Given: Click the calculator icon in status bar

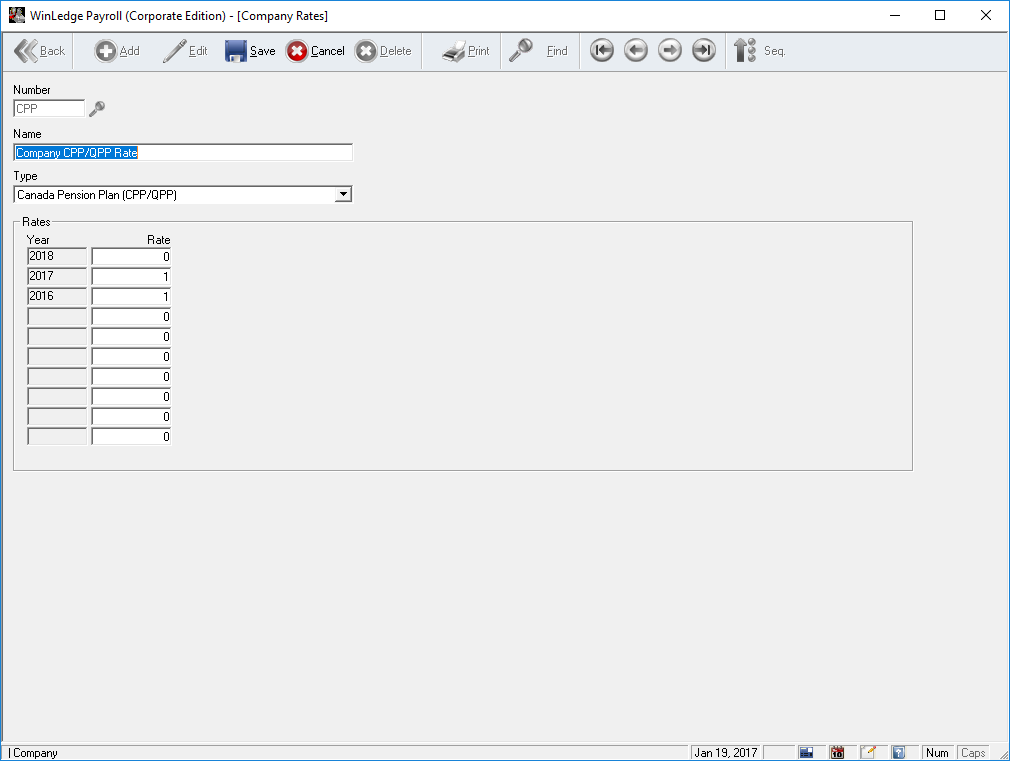Looking at the screenshot, I should [x=807, y=752].
